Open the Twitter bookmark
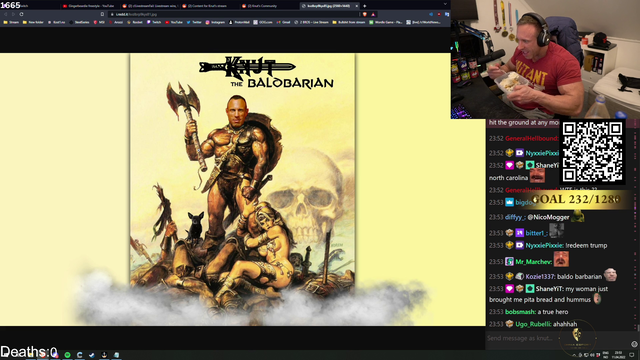640x360 pixels. 194,22
